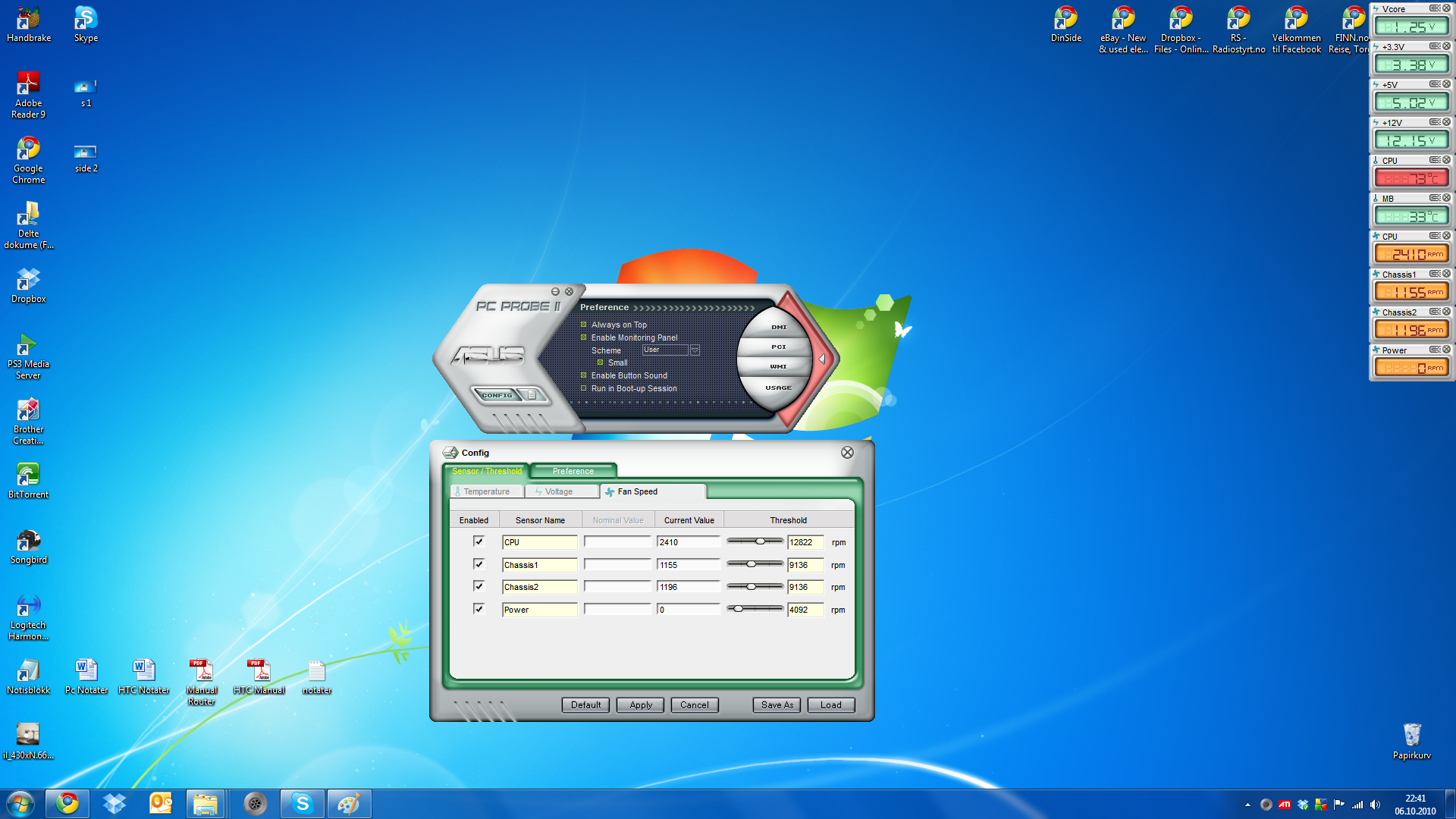Adjust CPU fan threshold slider
The height and width of the screenshot is (819, 1456).
coord(760,541)
